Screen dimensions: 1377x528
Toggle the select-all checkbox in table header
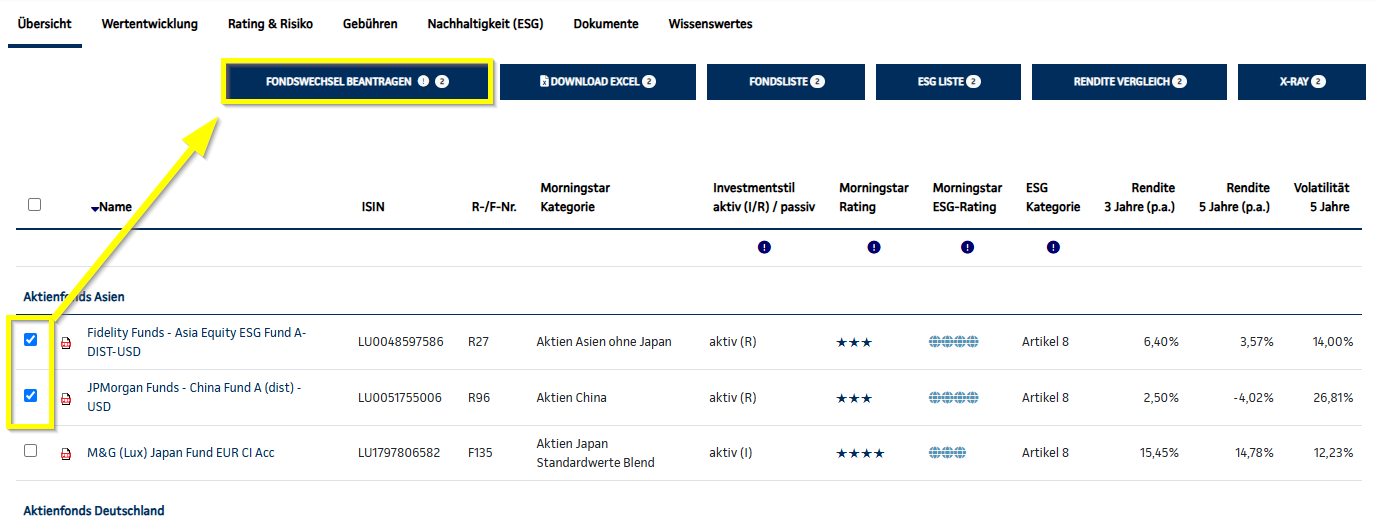(x=35, y=205)
